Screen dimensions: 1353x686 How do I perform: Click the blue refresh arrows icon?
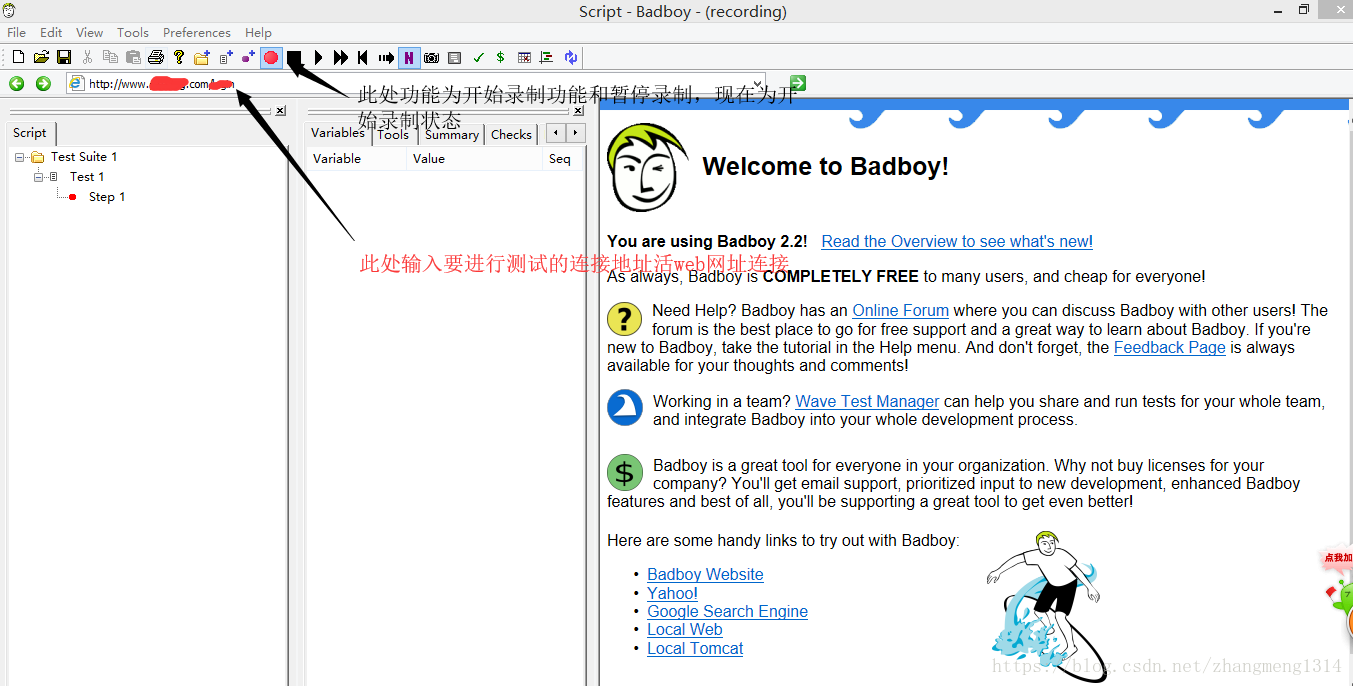pos(571,58)
